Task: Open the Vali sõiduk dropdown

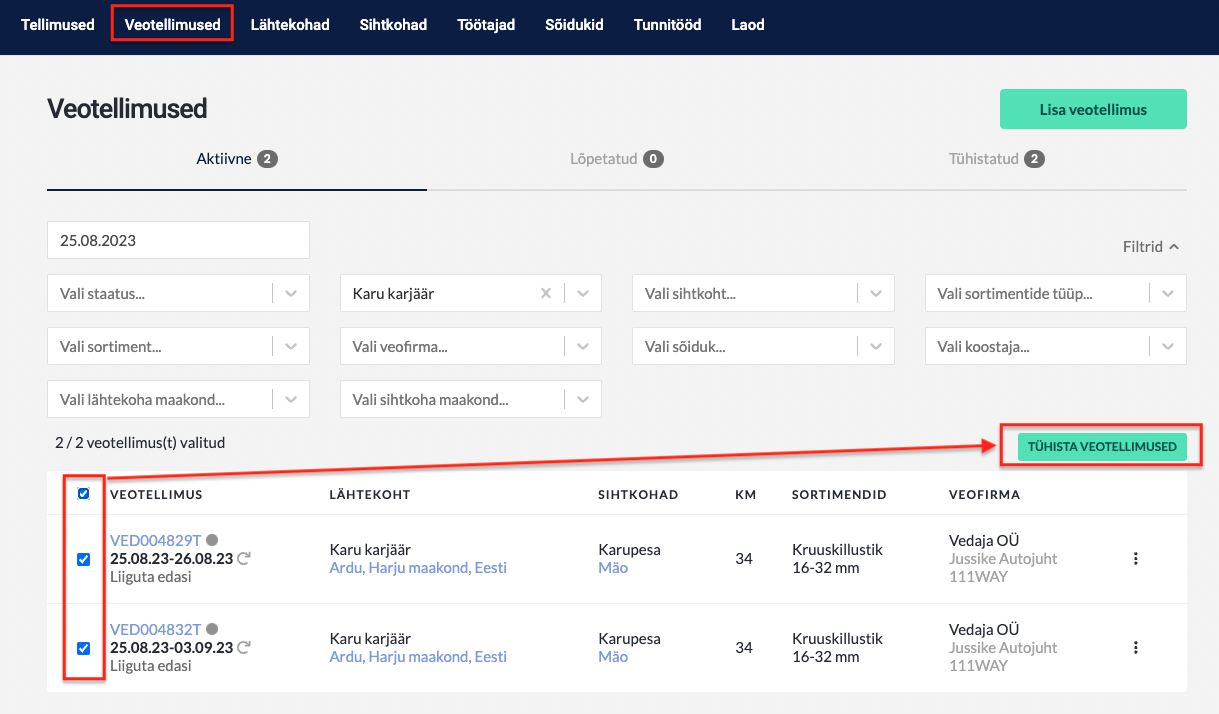Action: (x=763, y=347)
